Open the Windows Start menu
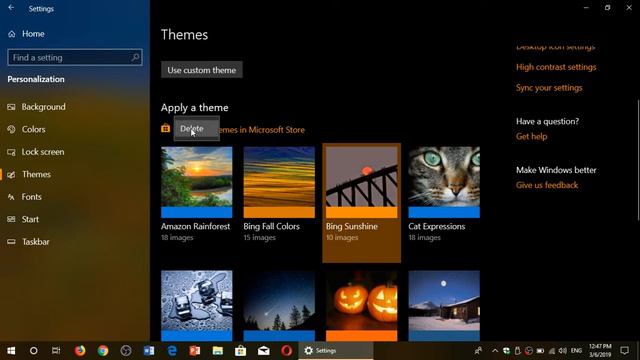This screenshot has width=640, height=360. pos(11,351)
